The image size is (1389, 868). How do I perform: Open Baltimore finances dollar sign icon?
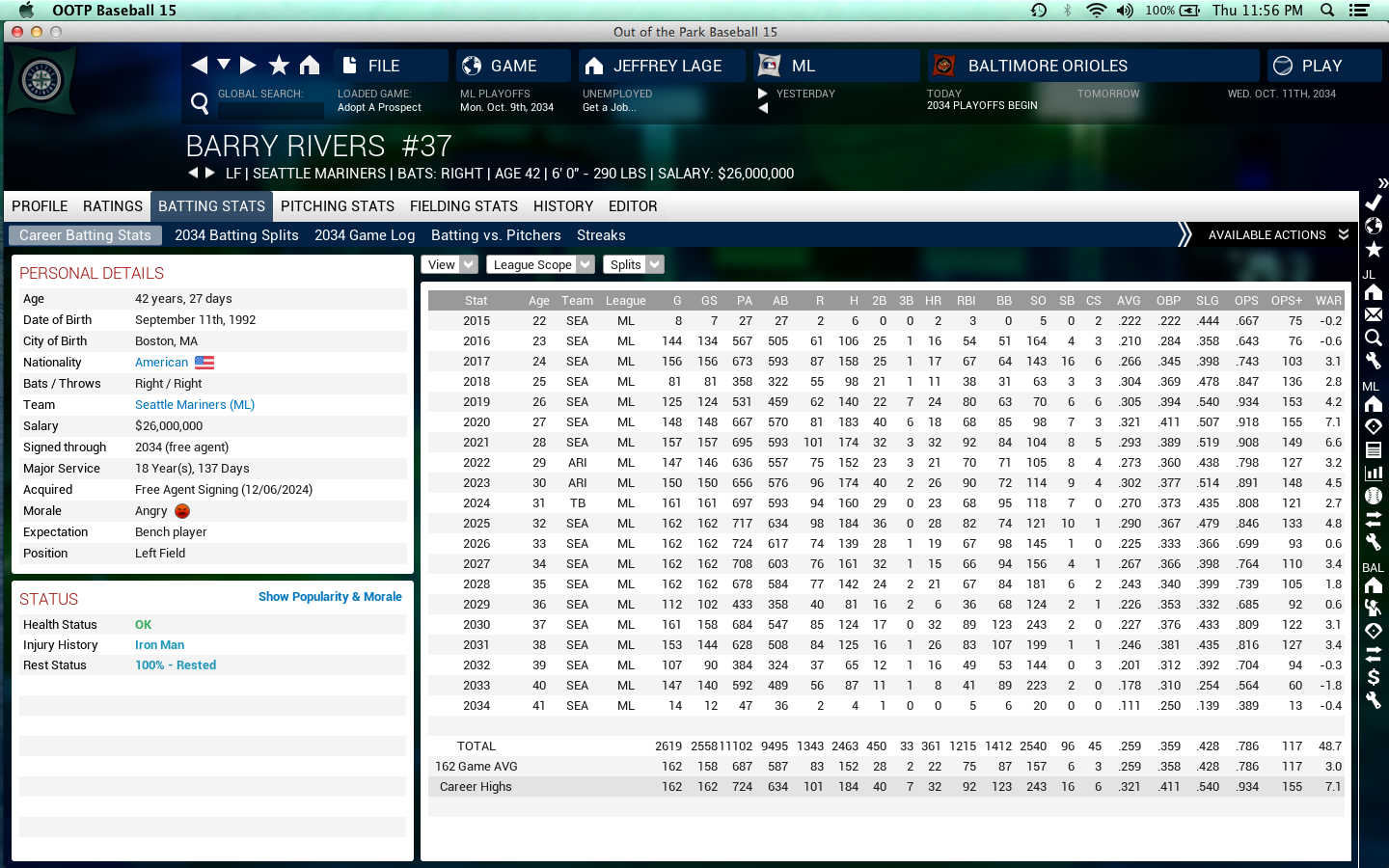1374,677
